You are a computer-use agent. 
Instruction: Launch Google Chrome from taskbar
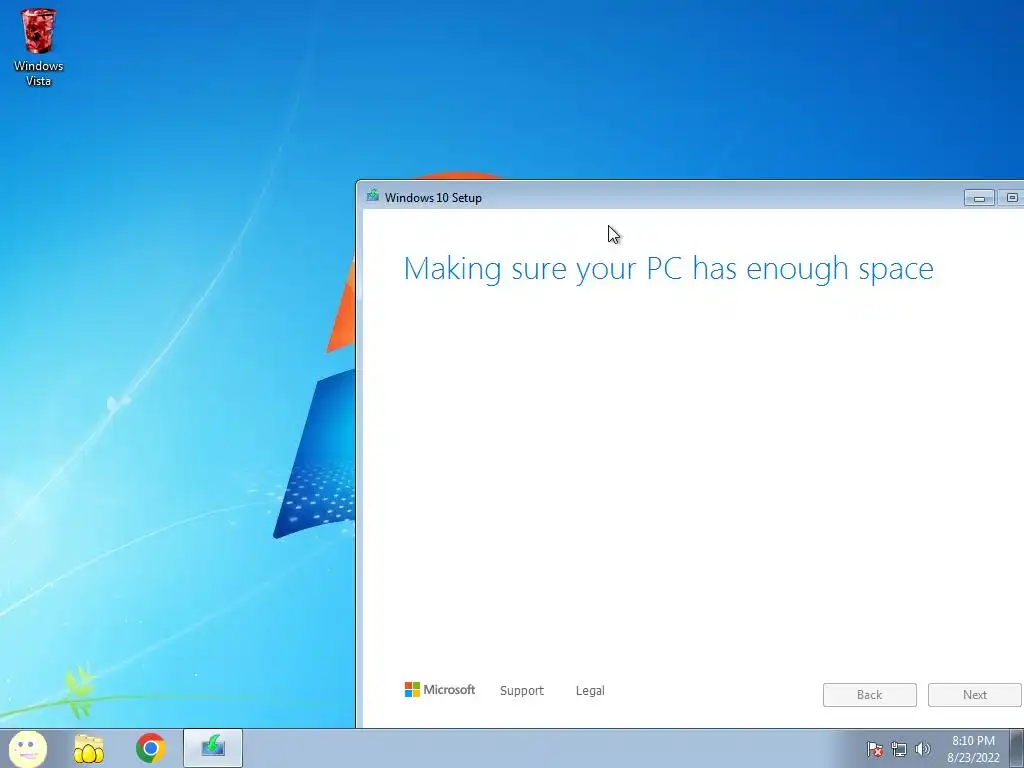pyautogui.click(x=150, y=748)
